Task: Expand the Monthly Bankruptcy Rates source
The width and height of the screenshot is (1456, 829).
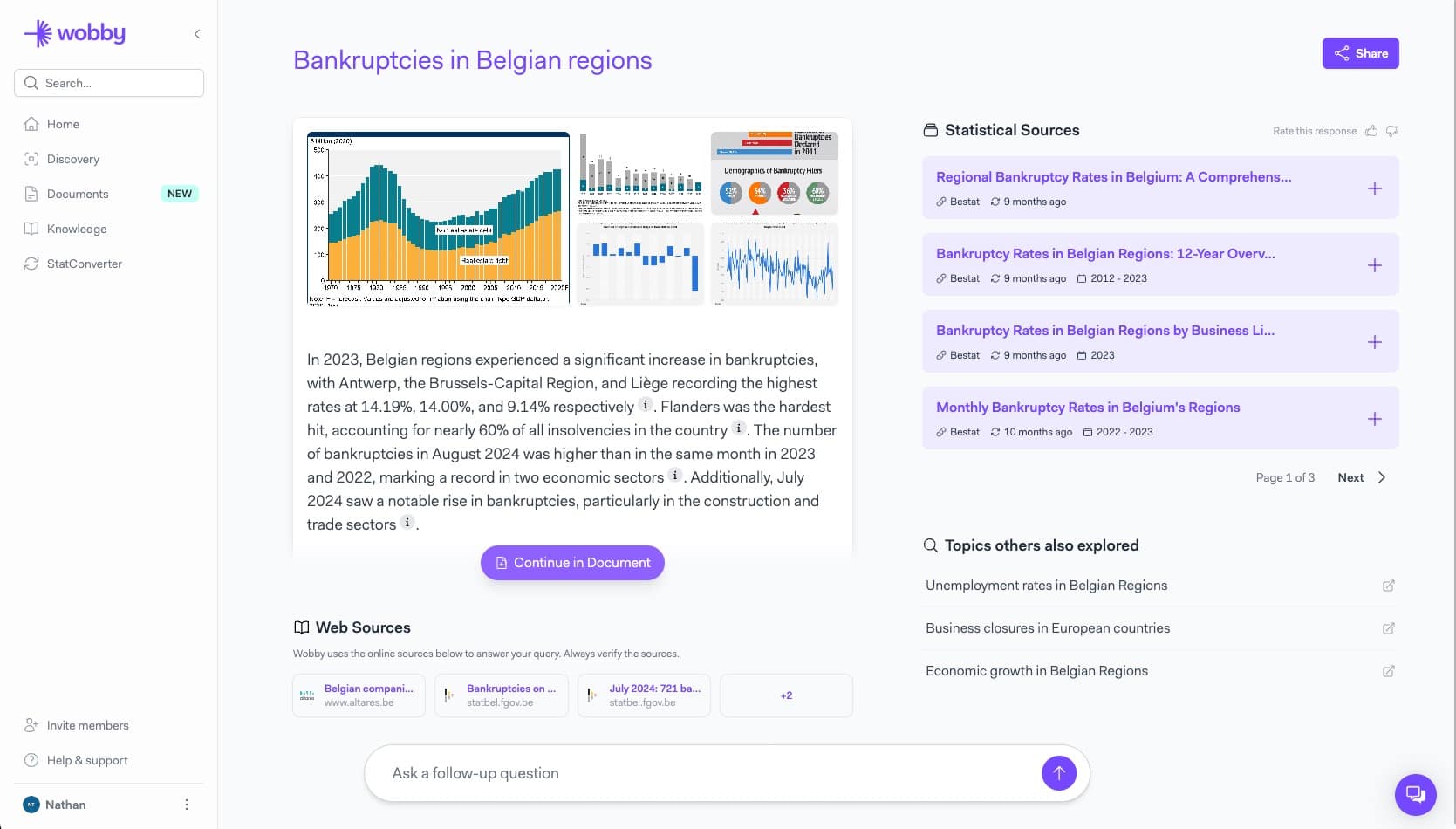Action: click(1375, 418)
